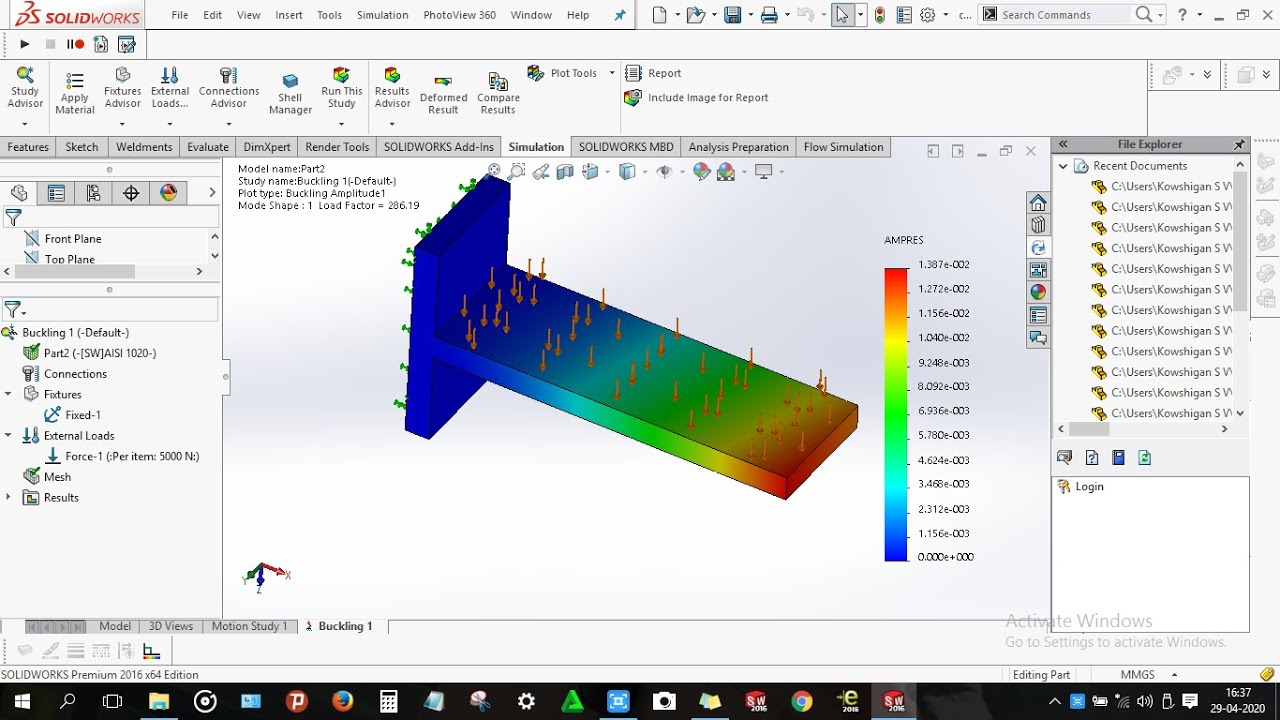Click Search Commands input field
Image resolution: width=1280 pixels, height=720 pixels.
point(1066,15)
